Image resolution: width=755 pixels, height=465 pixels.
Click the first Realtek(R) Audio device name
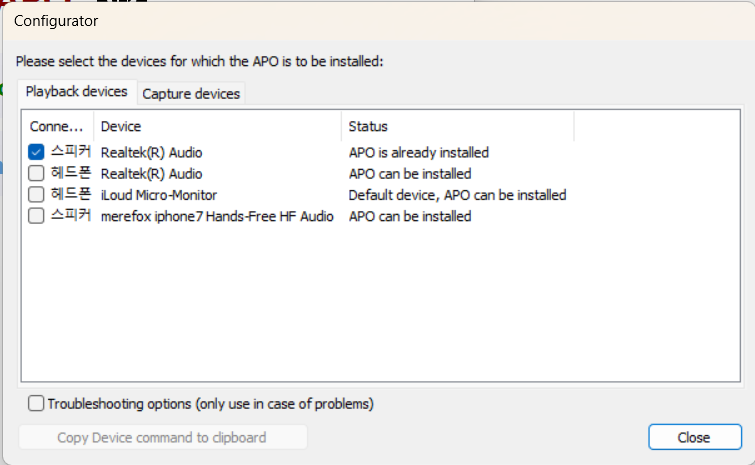pos(151,153)
